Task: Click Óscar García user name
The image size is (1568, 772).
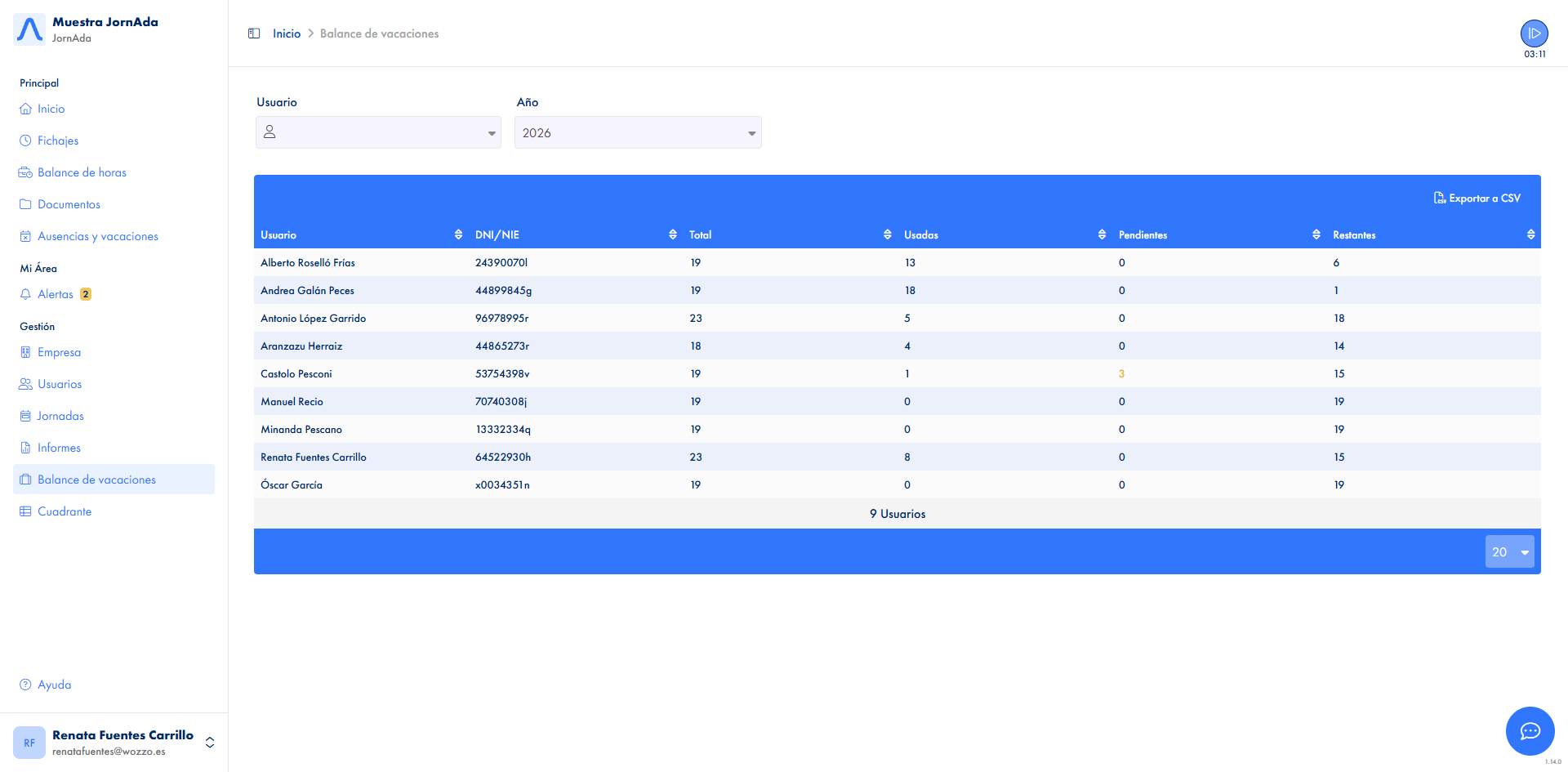Action: pyautogui.click(x=292, y=485)
